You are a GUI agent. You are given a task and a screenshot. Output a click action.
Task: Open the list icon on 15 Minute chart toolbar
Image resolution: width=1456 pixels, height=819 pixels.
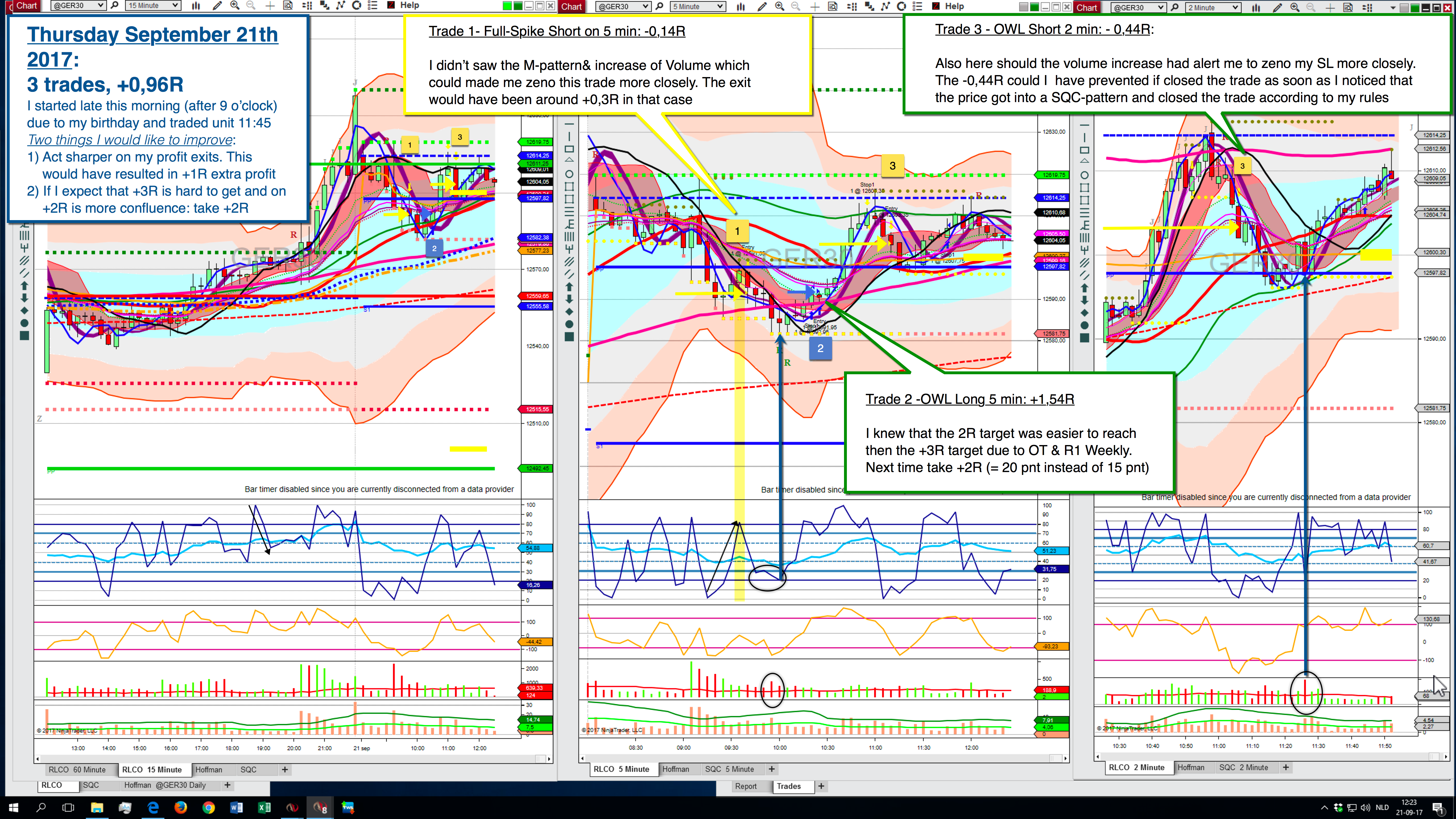click(x=373, y=6)
